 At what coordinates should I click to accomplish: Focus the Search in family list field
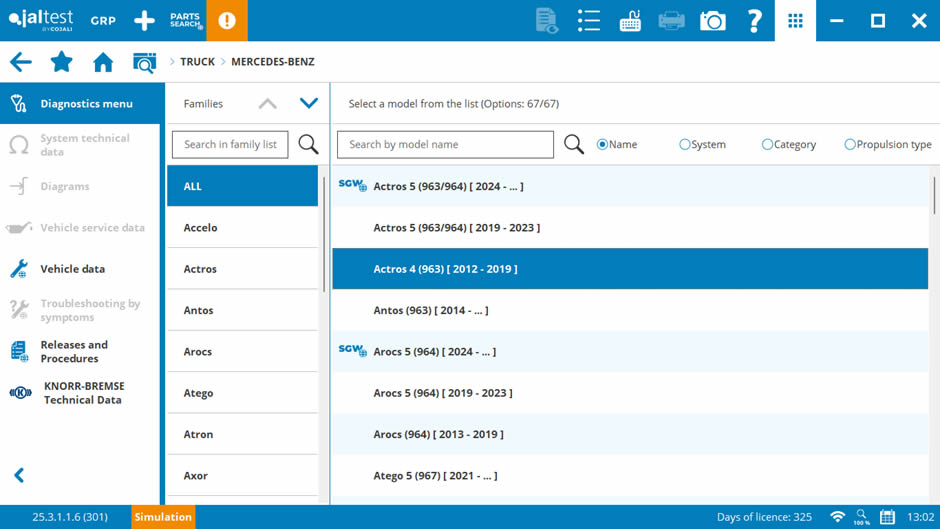(230, 145)
